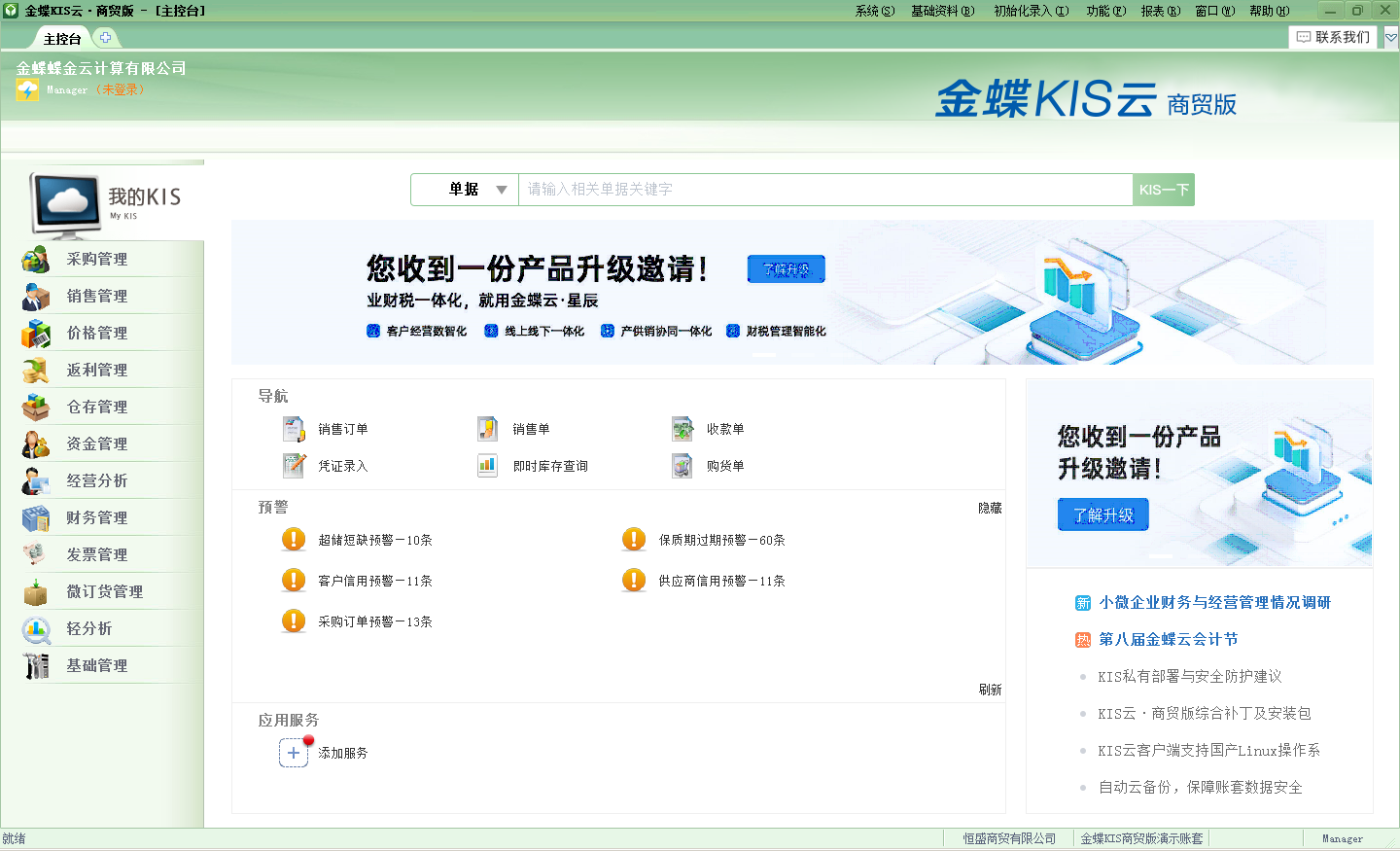Open the 发票管理 sidebar icon
The width and height of the screenshot is (1400, 851).
[36, 554]
